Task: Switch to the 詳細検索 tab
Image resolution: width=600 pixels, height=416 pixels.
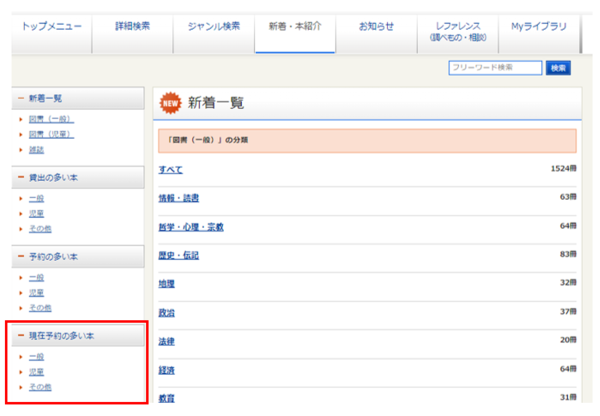Action: coord(132,34)
